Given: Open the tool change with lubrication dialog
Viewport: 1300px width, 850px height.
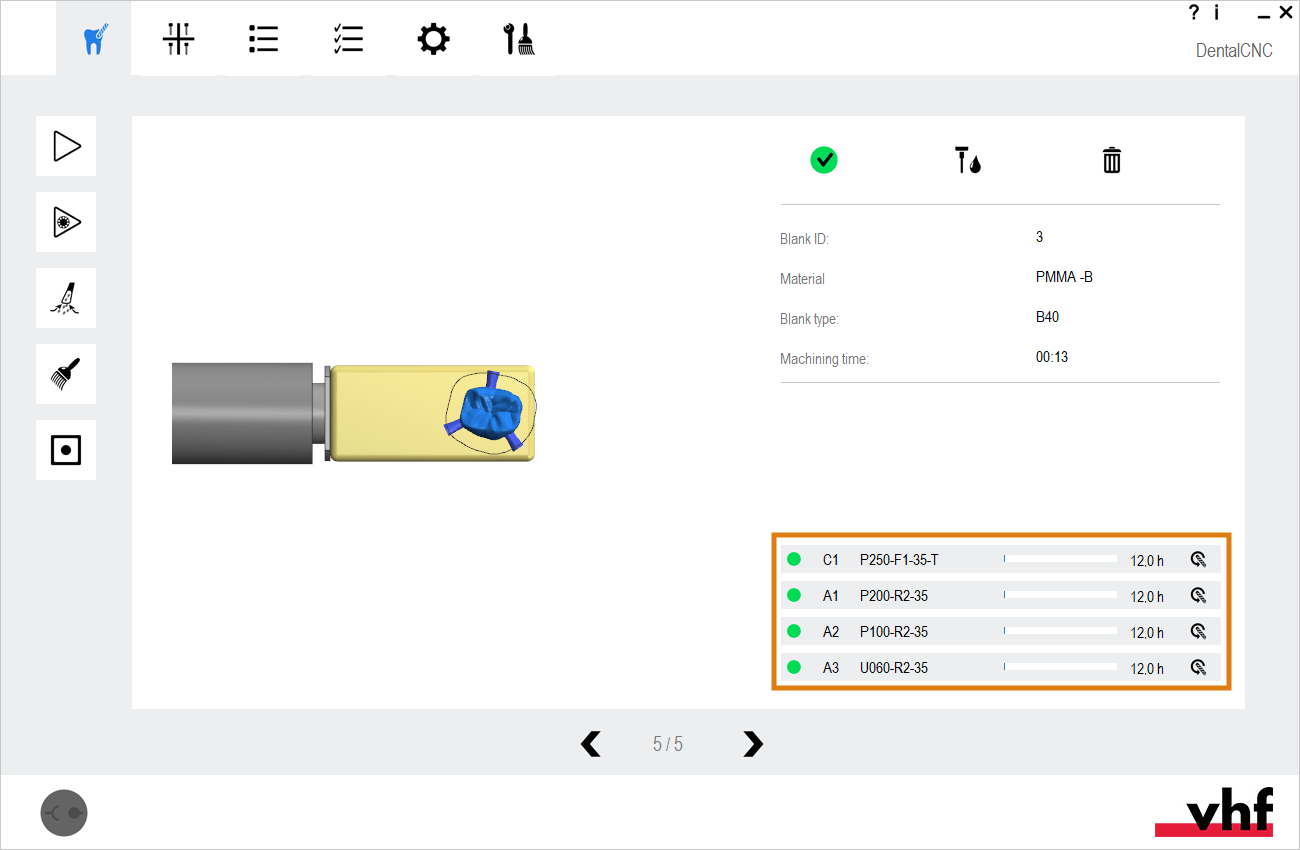Looking at the screenshot, I should click(967, 160).
